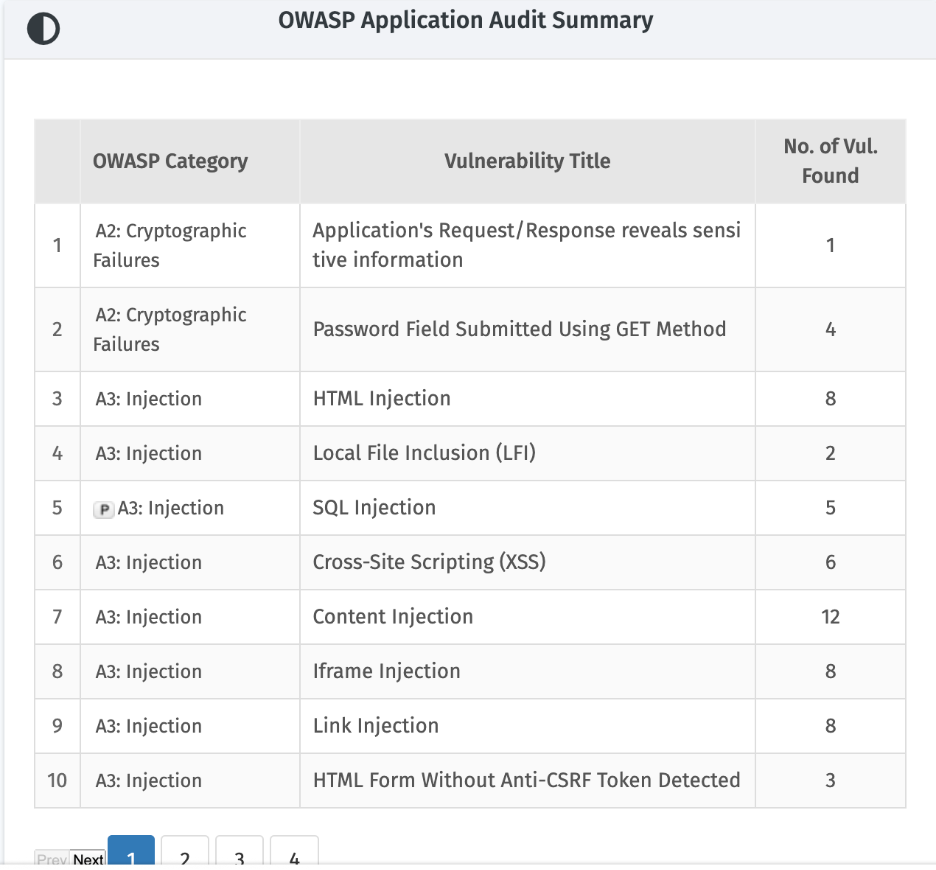
Task: Select the Link Injection row
Action: 470,726
